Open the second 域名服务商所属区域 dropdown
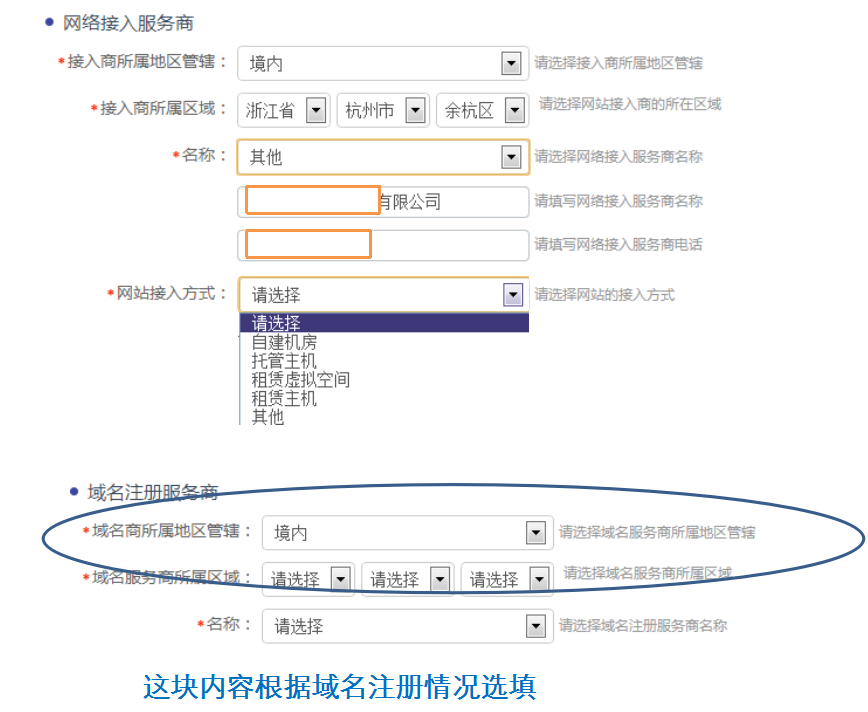 (441, 578)
